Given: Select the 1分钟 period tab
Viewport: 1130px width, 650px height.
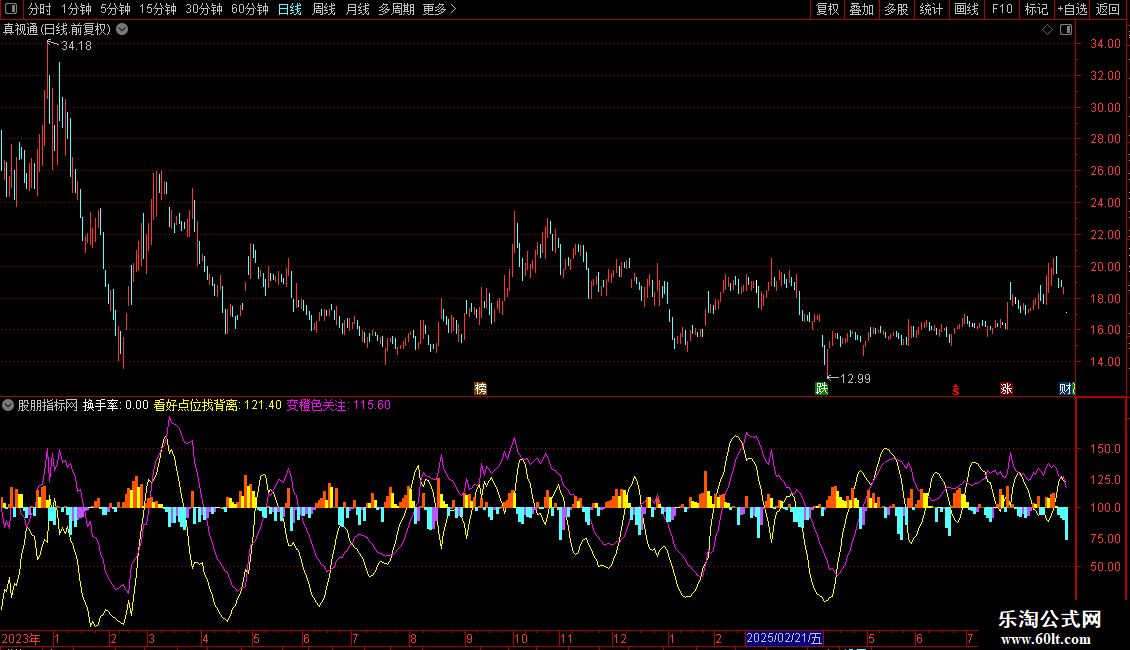Looking at the screenshot, I should click(76, 9).
